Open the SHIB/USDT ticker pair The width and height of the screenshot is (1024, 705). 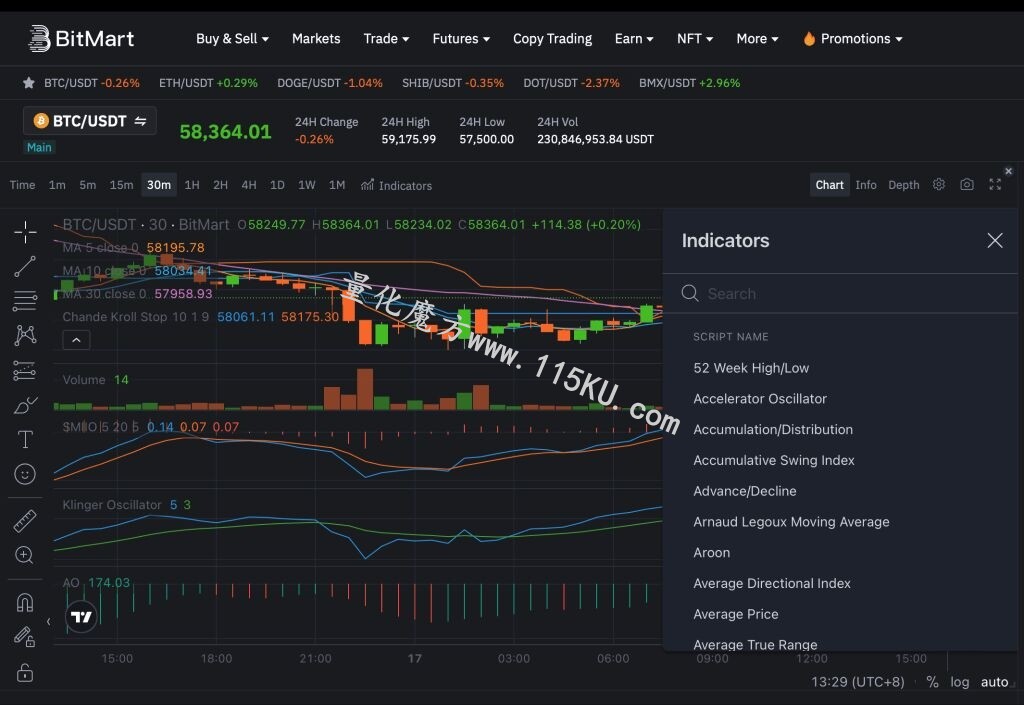coord(453,83)
